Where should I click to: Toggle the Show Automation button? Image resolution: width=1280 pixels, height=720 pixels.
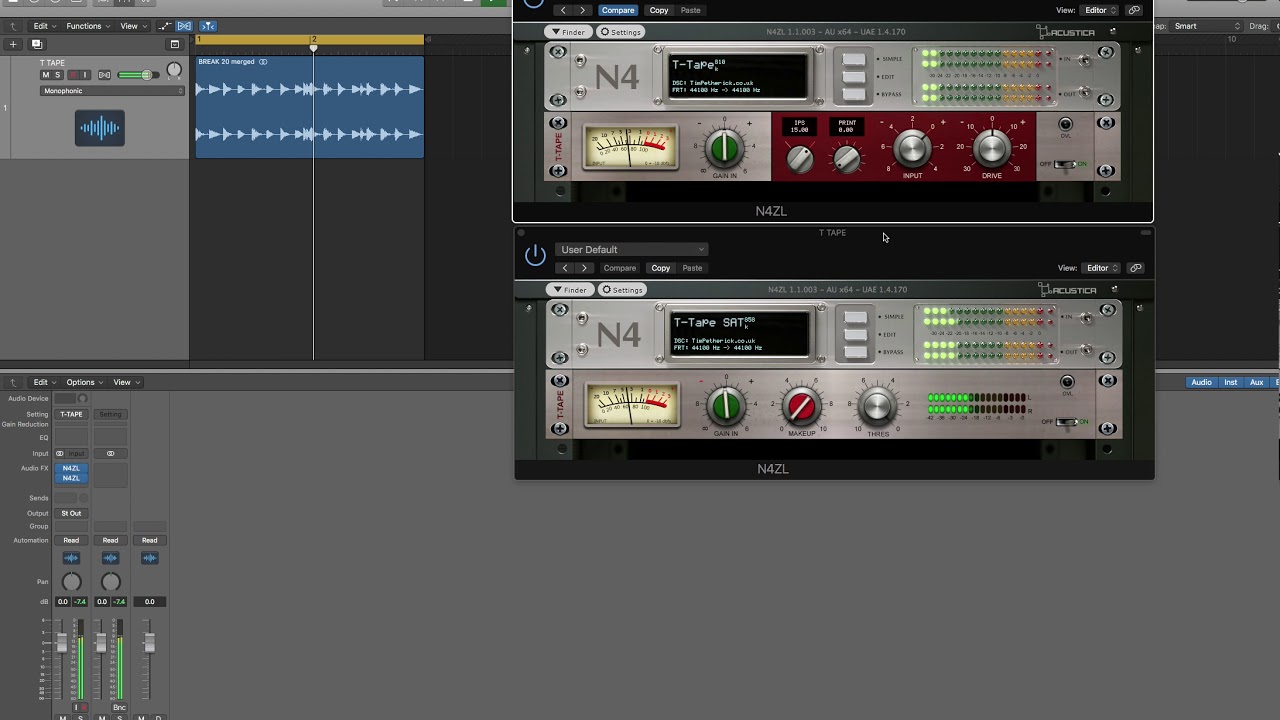(x=163, y=26)
